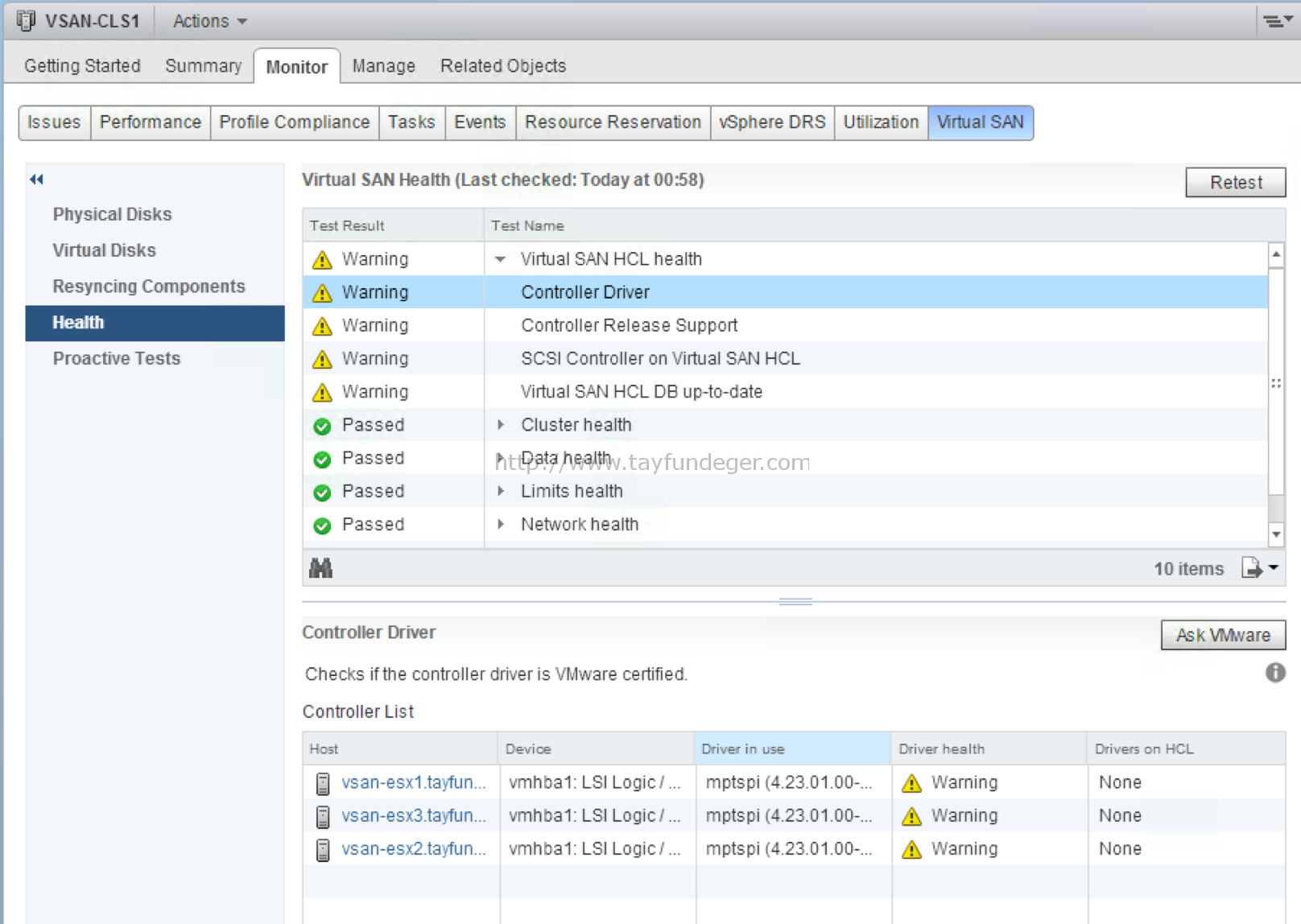Expand the Network health group

[x=501, y=523]
